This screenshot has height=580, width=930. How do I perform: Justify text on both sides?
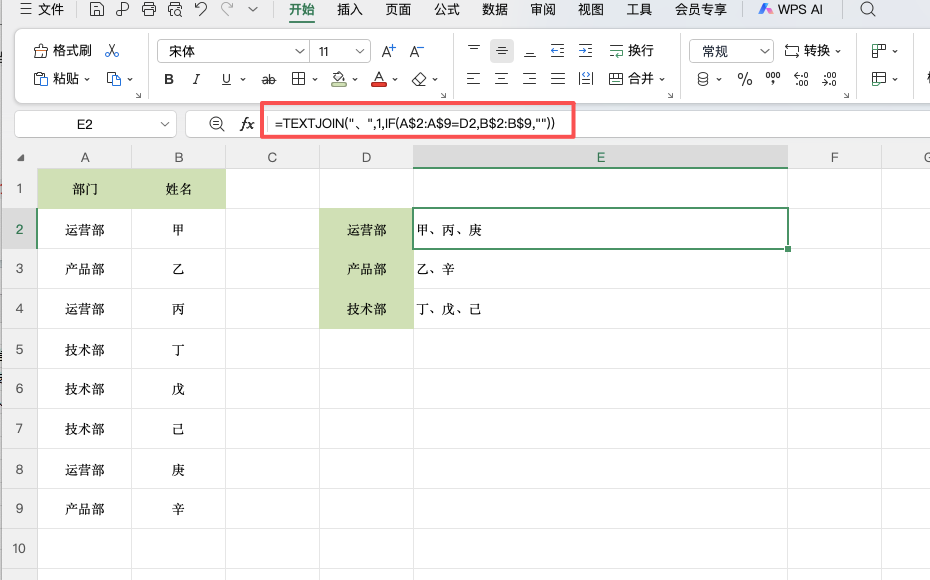point(558,78)
